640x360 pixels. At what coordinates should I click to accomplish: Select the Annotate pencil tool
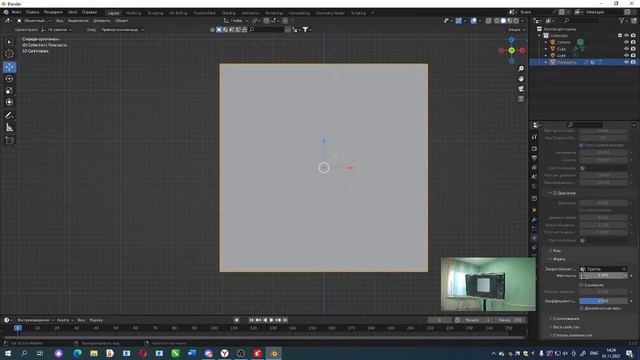pos(9,116)
